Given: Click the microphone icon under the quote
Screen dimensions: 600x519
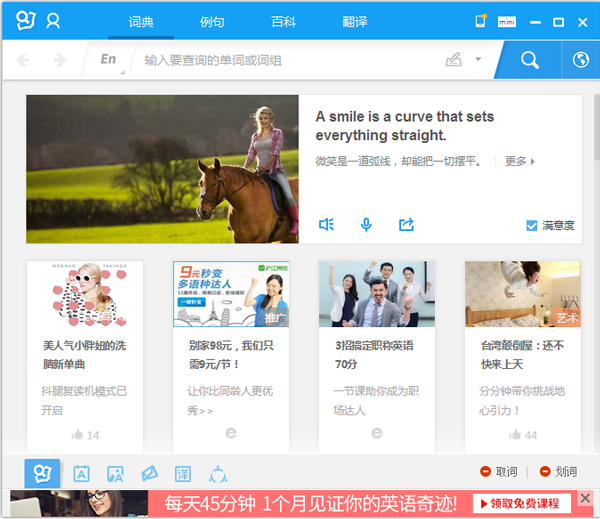Looking at the screenshot, I should coord(366,225).
